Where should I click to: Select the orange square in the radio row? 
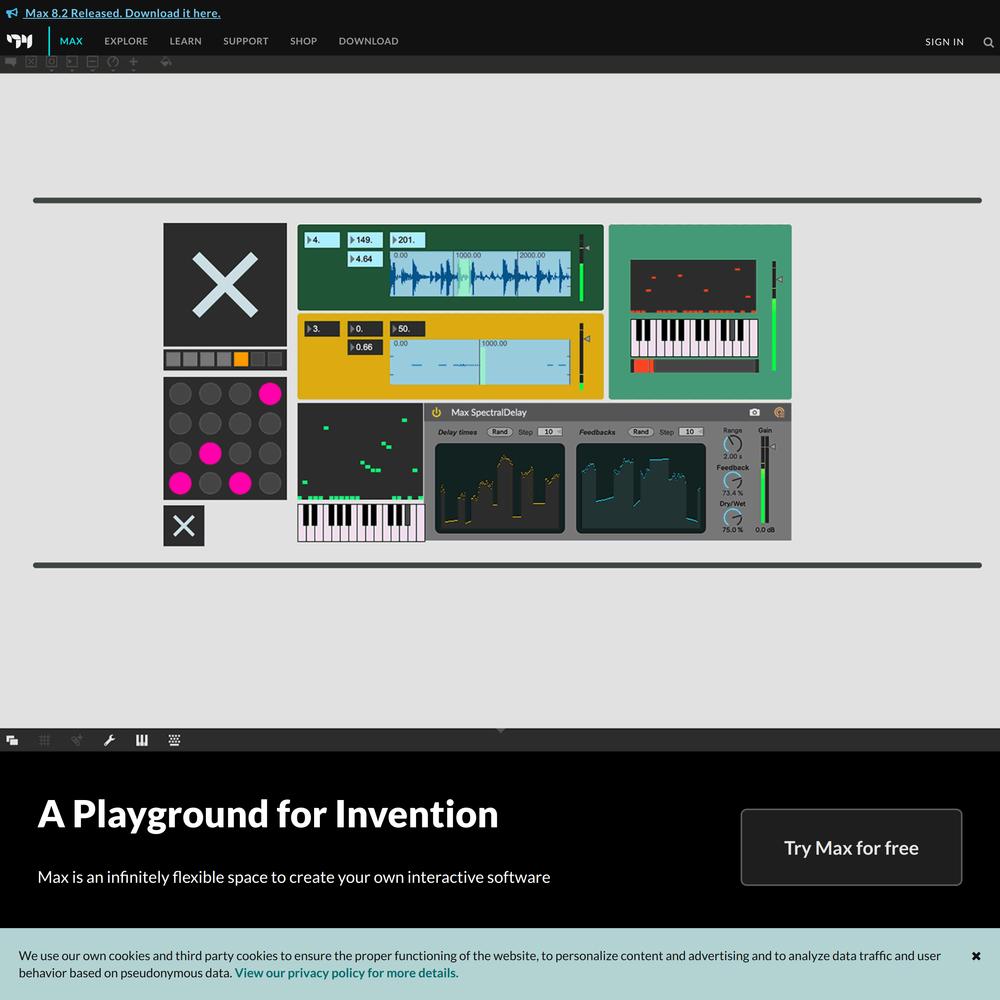pyautogui.click(x=241, y=359)
